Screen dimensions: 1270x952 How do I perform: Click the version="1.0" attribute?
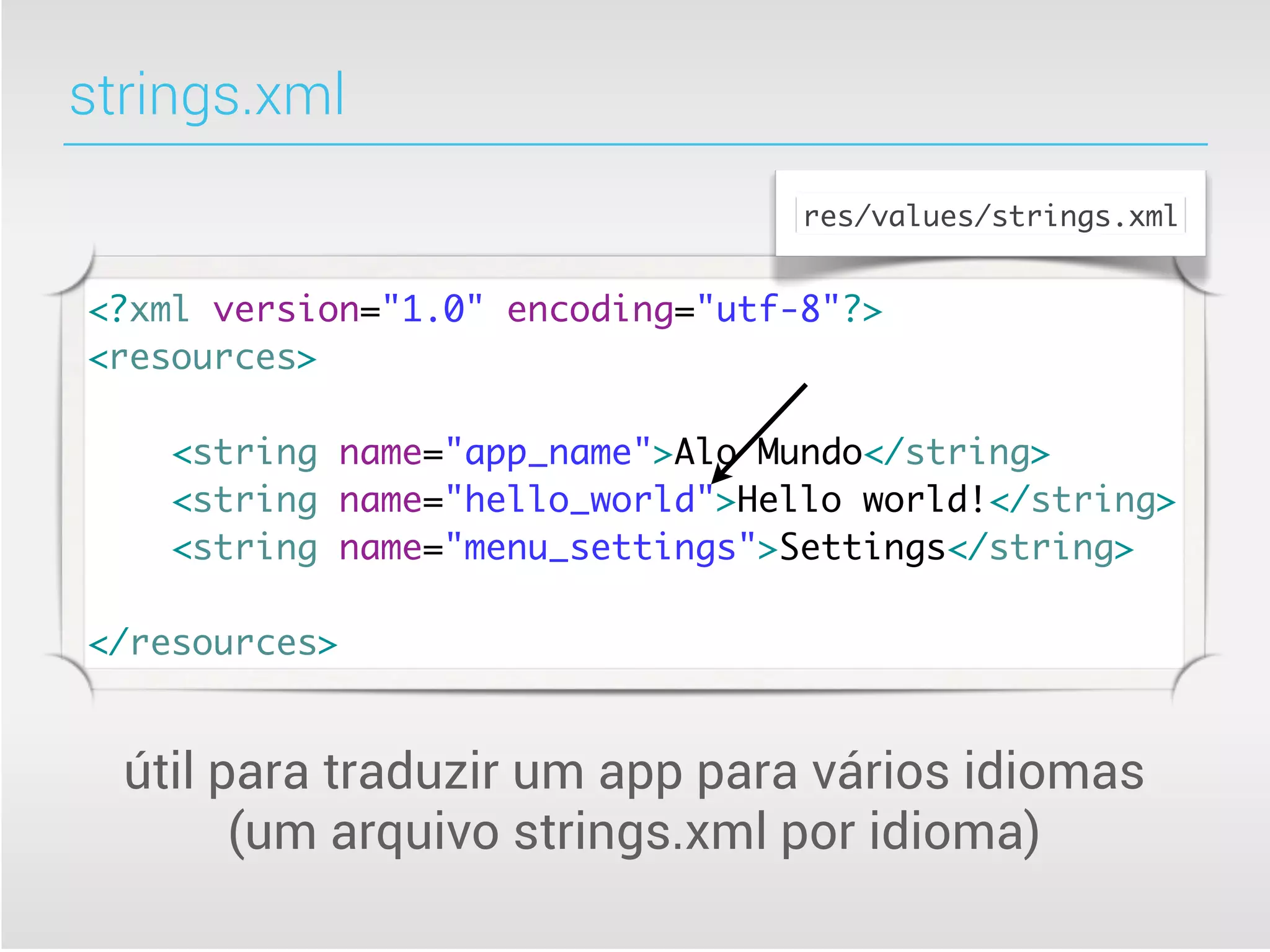coord(348,309)
